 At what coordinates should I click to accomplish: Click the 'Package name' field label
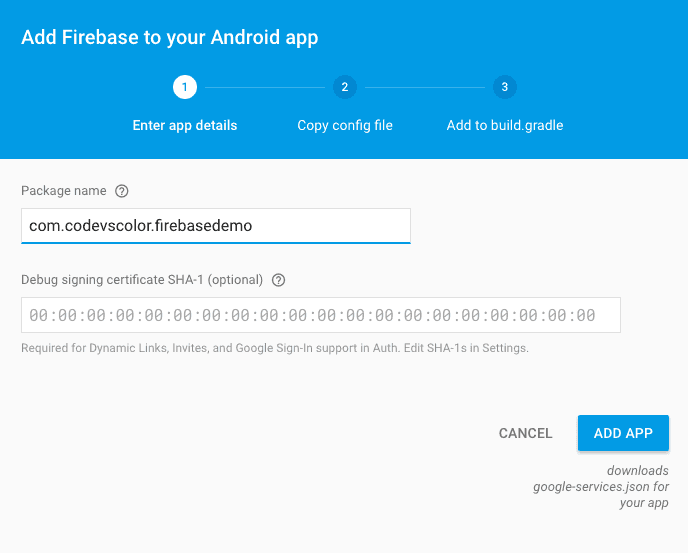pyautogui.click(x=65, y=191)
